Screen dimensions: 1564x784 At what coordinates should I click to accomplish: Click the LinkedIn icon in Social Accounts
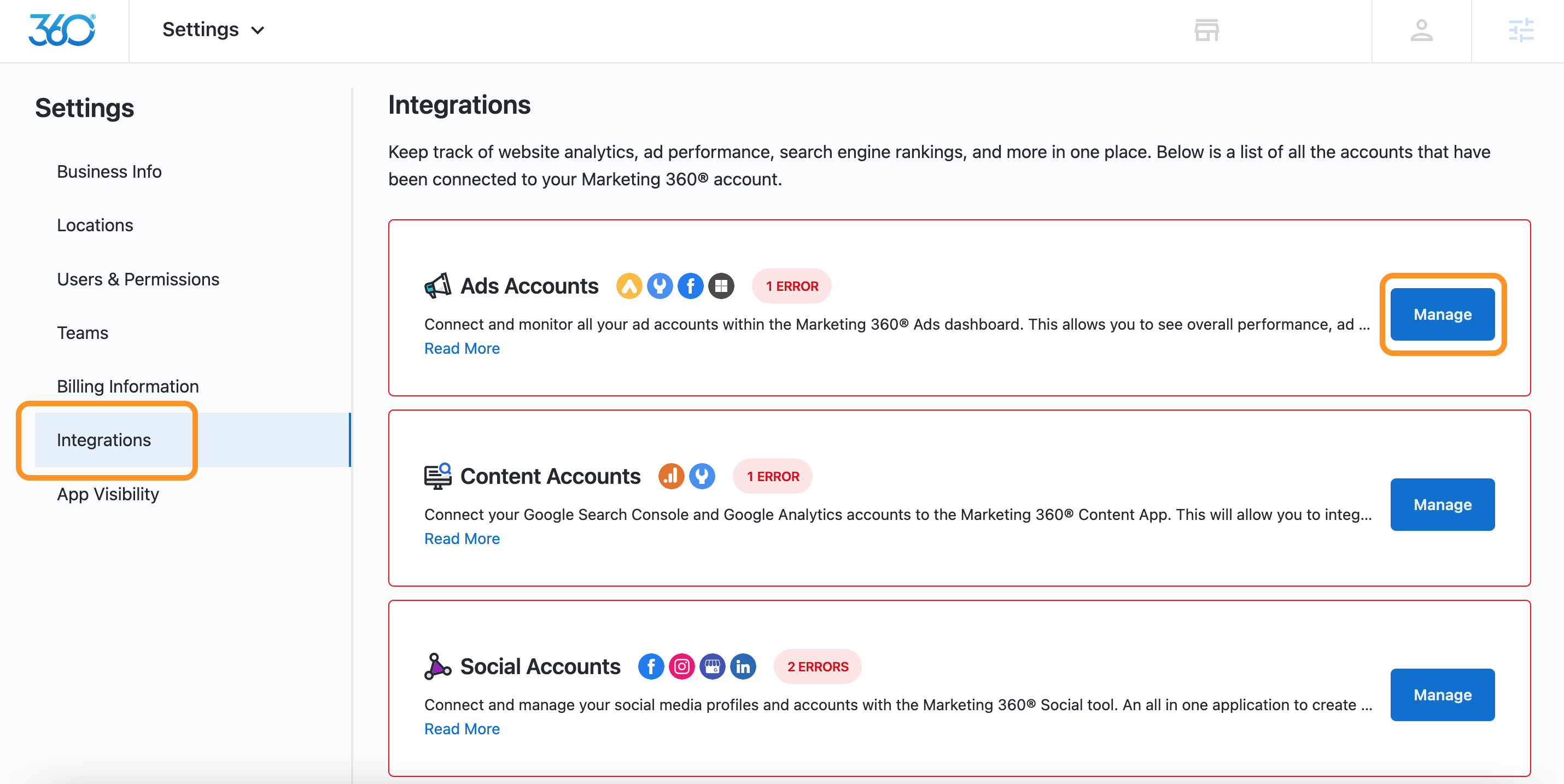pyautogui.click(x=743, y=666)
